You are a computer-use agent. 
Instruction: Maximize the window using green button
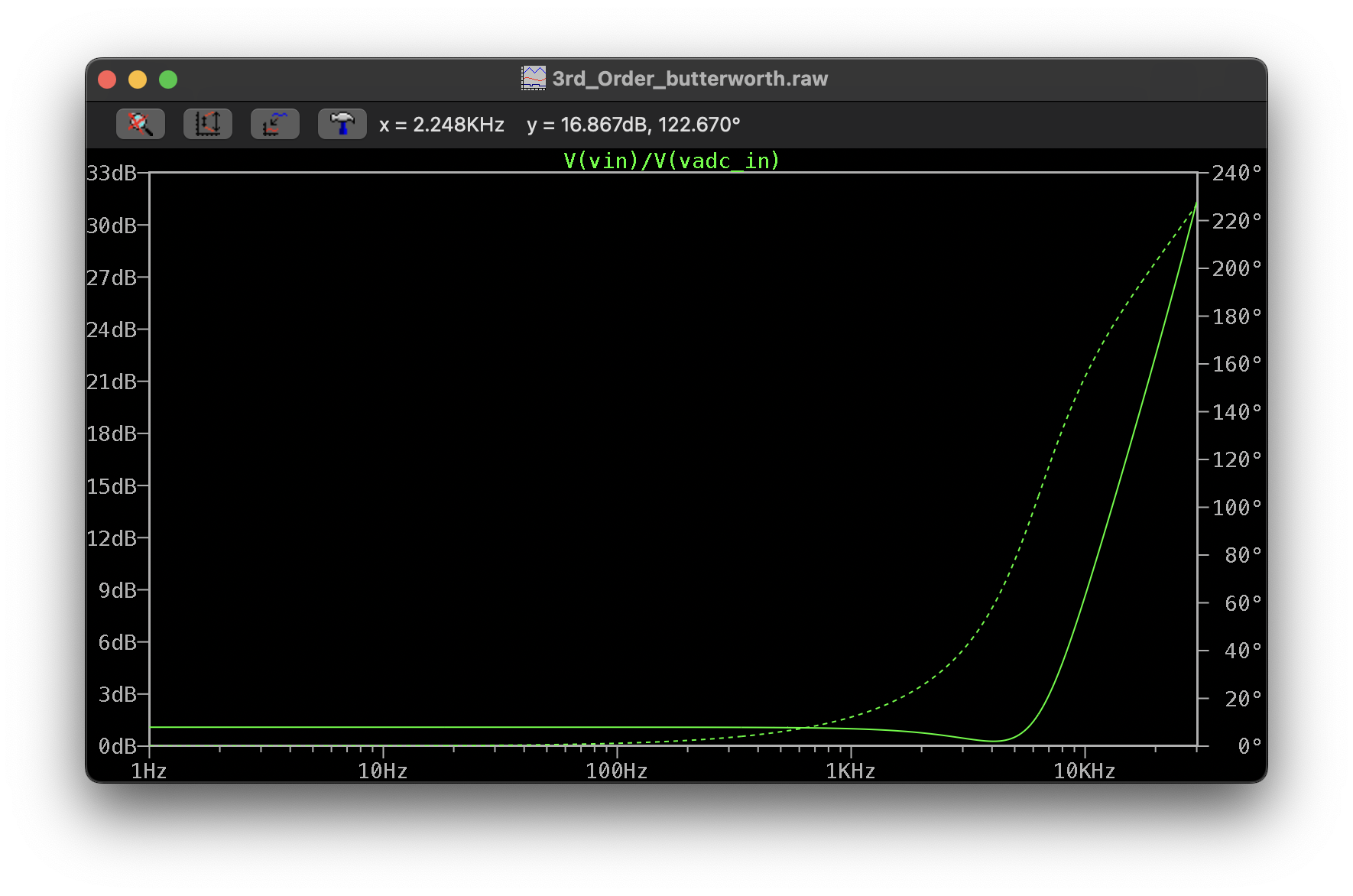tap(168, 80)
